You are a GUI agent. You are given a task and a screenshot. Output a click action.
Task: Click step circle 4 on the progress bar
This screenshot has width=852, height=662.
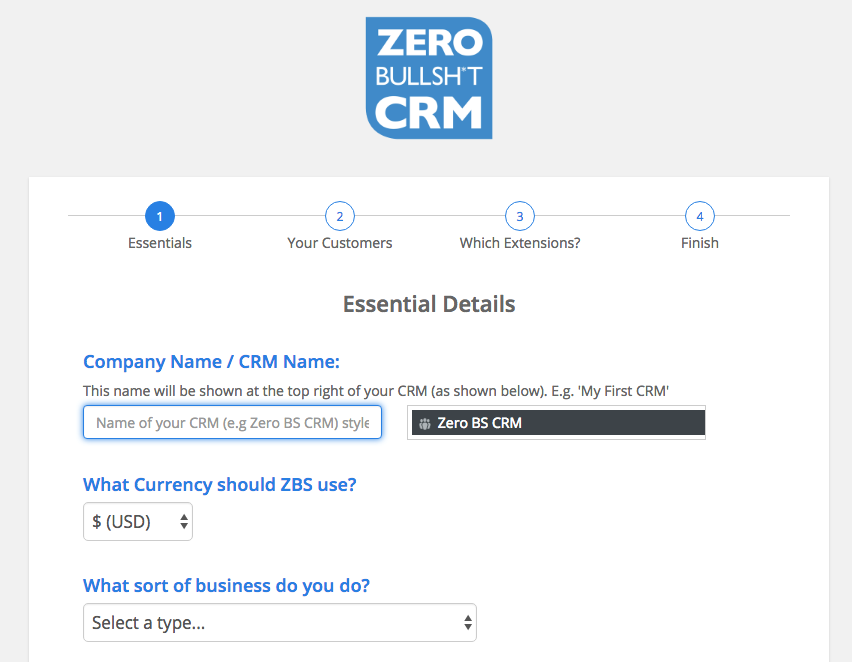tap(700, 216)
